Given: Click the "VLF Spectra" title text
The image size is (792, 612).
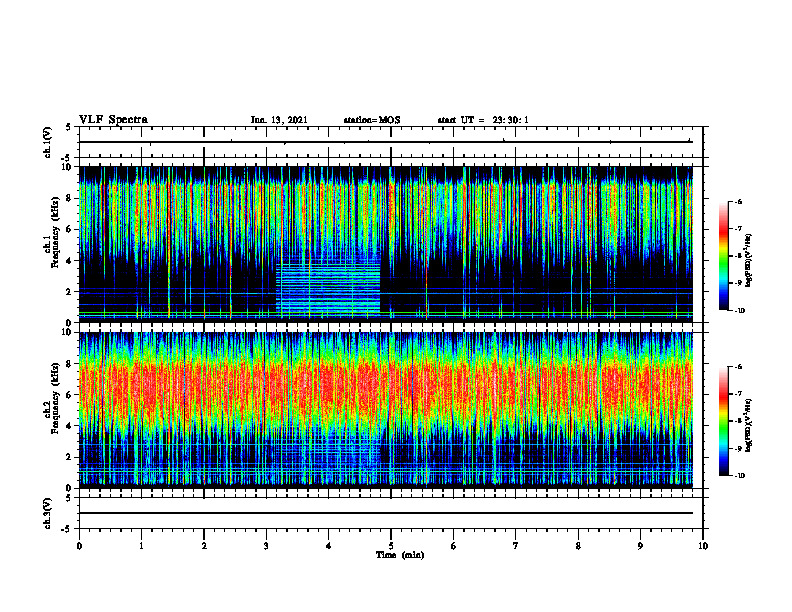Looking at the screenshot, I should [113, 120].
